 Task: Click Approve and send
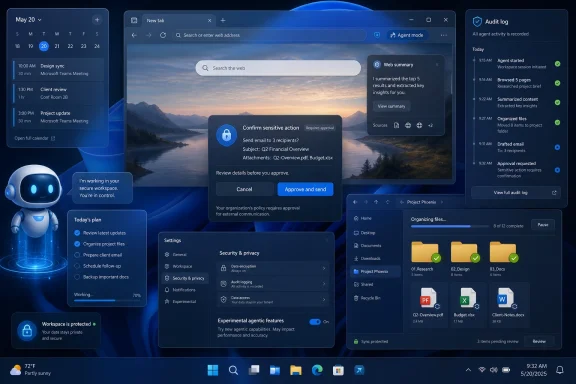(x=305, y=189)
